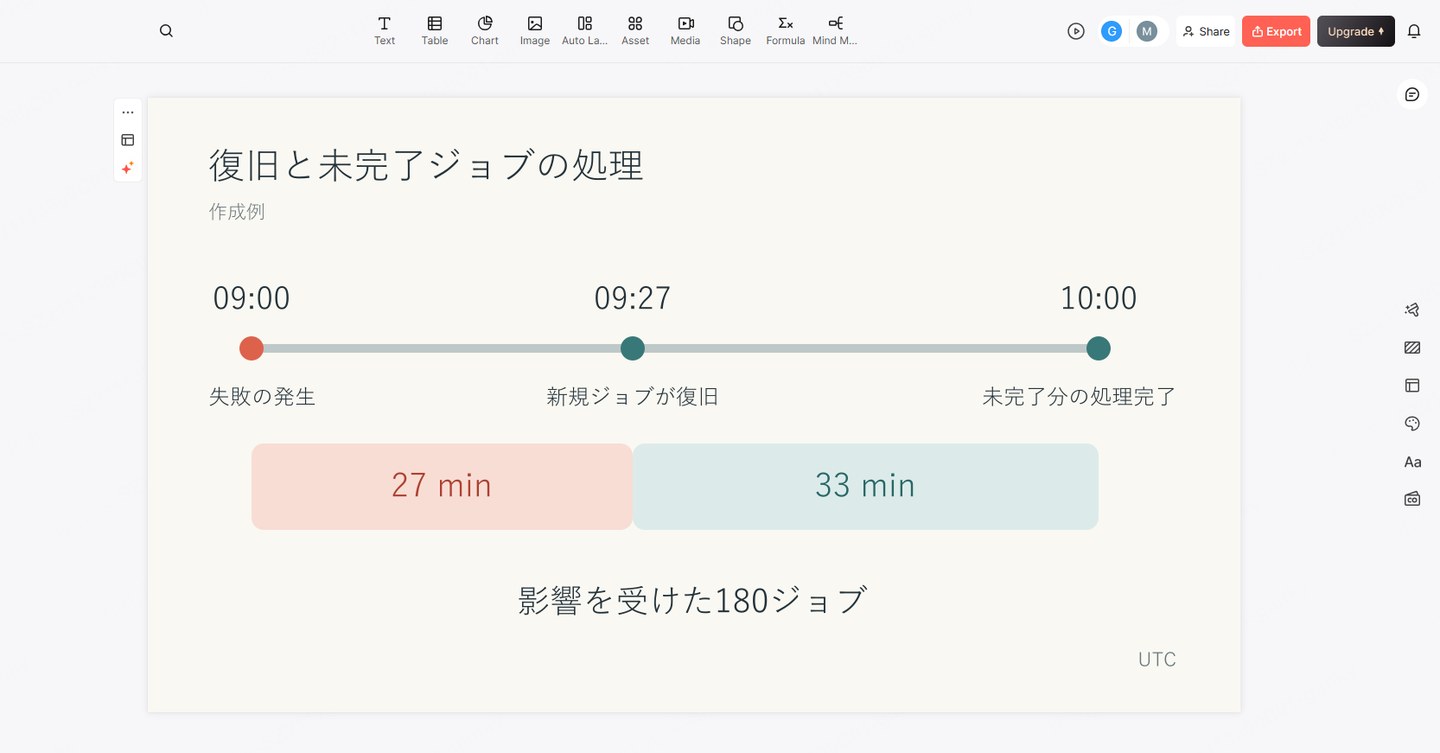Select the Shape tool
The width and height of the screenshot is (1440, 753).
tap(735, 31)
